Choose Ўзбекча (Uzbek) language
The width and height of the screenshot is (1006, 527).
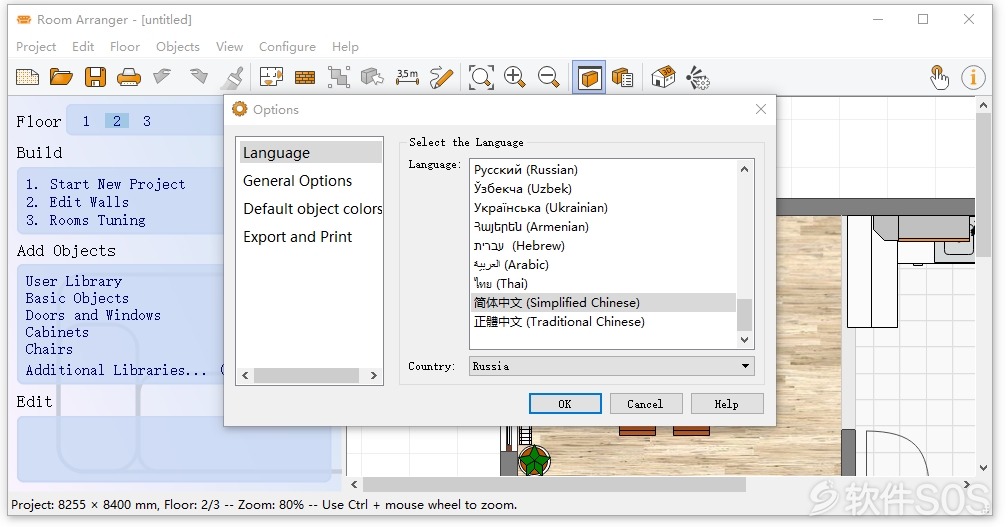point(604,189)
